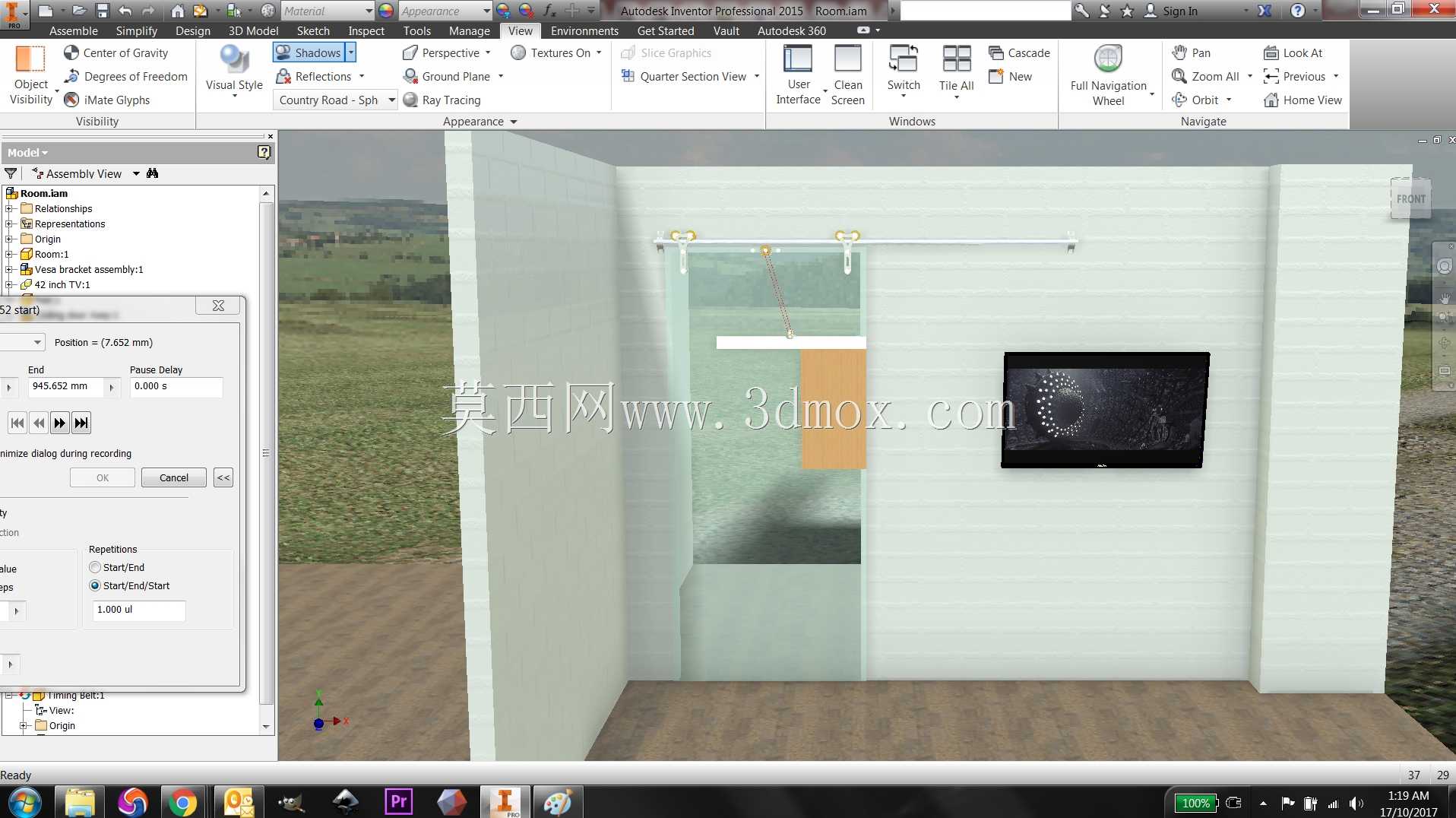Open Google Chrome from taskbar

click(182, 802)
